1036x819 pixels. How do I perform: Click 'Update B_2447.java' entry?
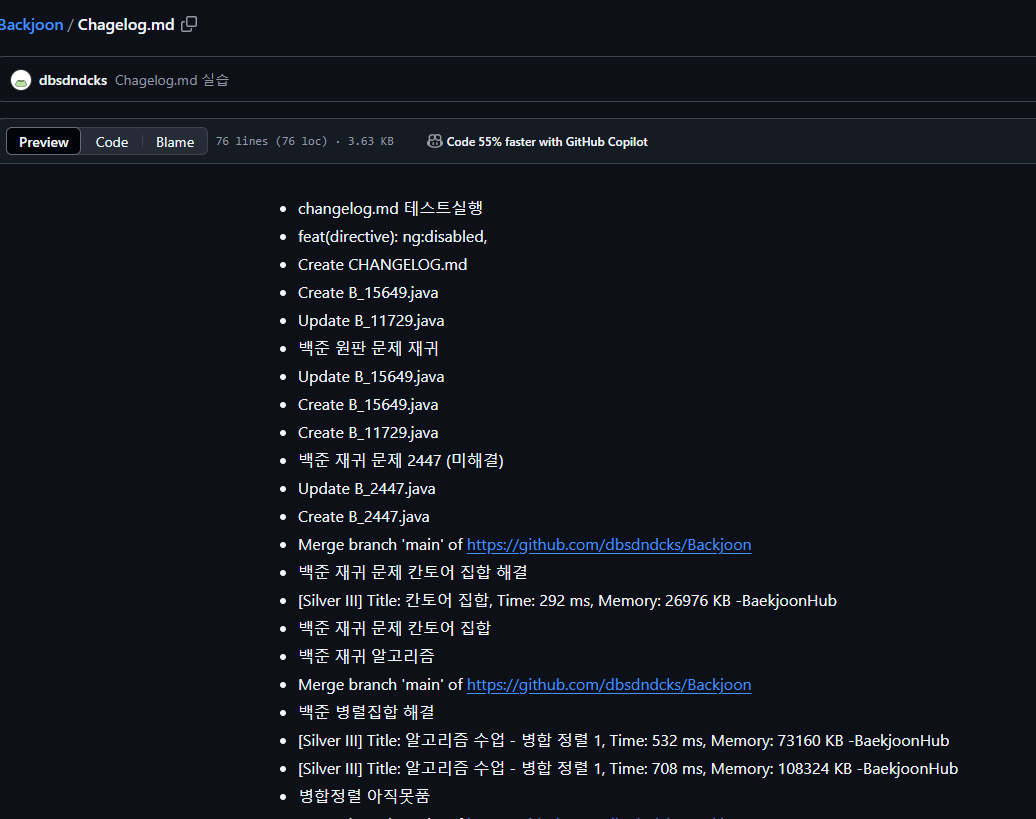[367, 489]
